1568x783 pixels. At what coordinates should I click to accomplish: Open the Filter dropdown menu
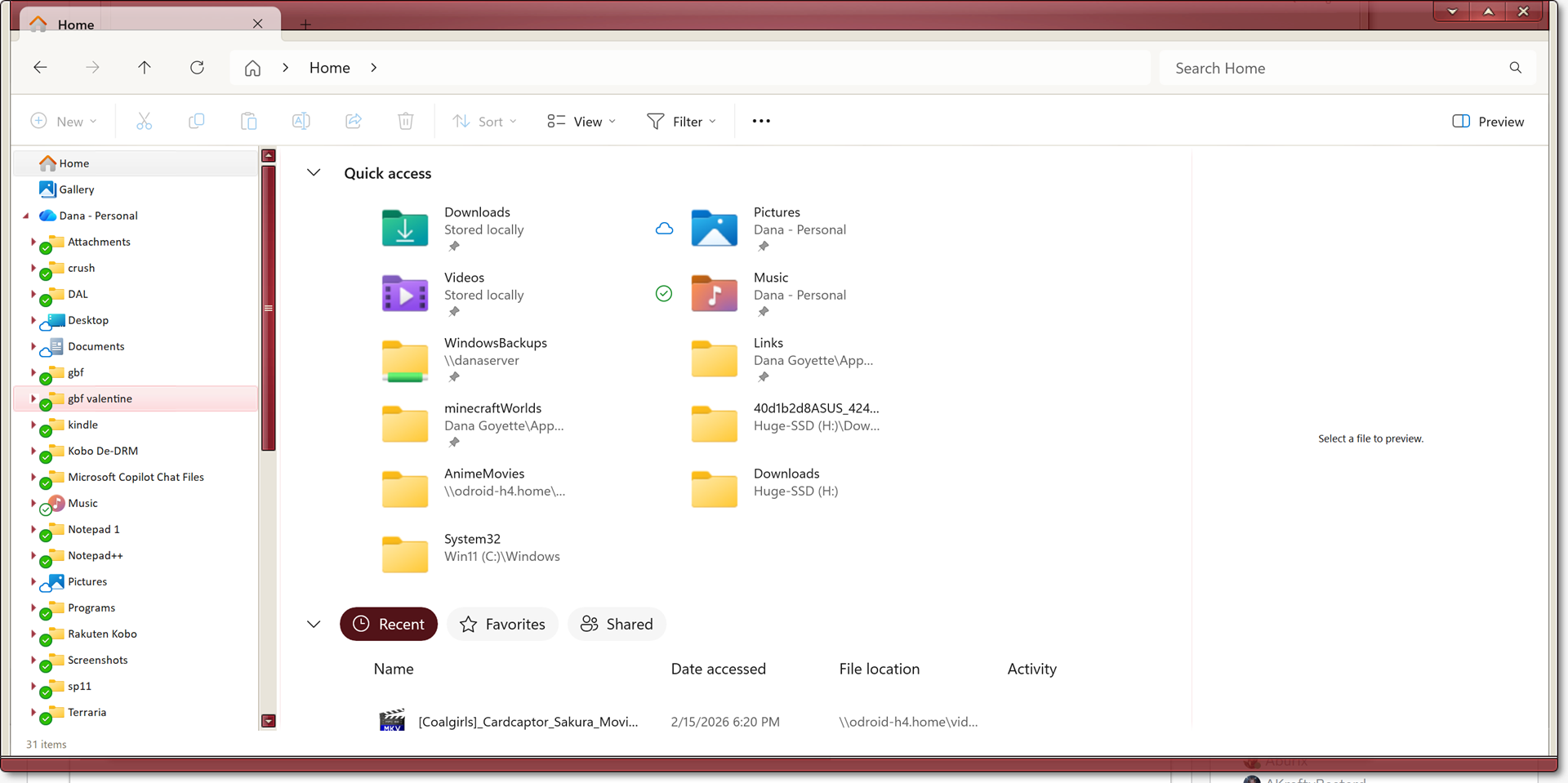[681, 122]
